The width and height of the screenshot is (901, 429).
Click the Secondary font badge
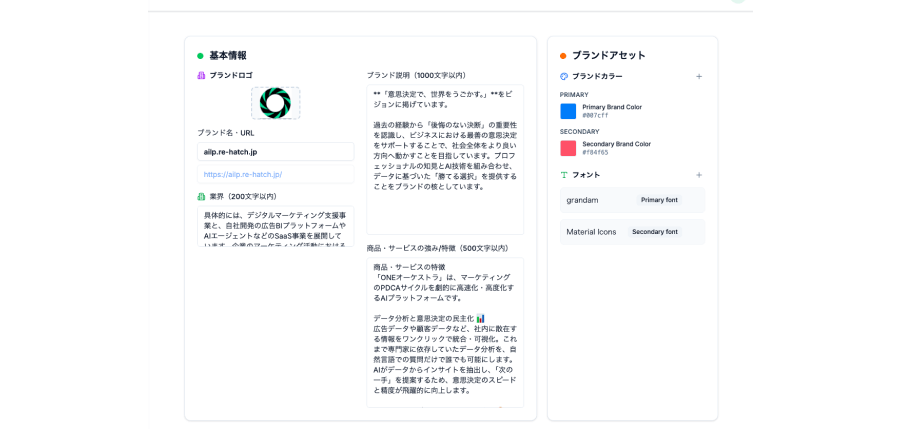tap(655, 232)
